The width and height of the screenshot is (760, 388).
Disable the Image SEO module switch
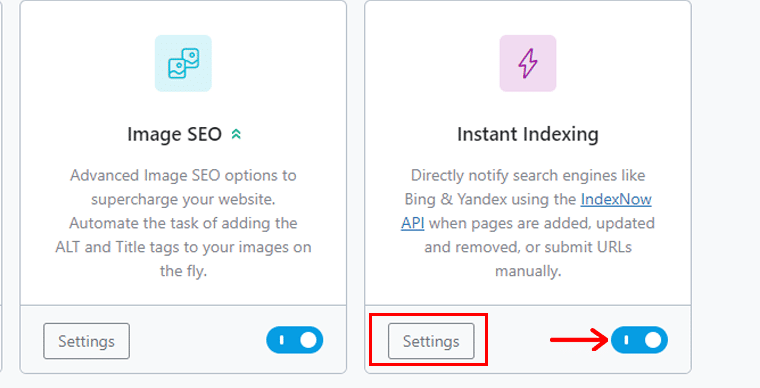(x=295, y=341)
